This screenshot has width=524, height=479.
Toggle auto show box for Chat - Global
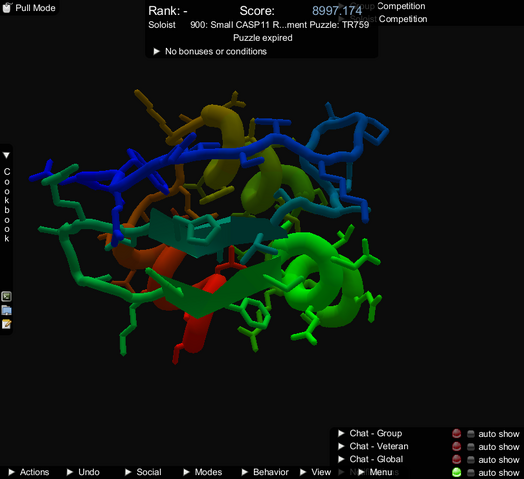pyautogui.click(x=471, y=460)
